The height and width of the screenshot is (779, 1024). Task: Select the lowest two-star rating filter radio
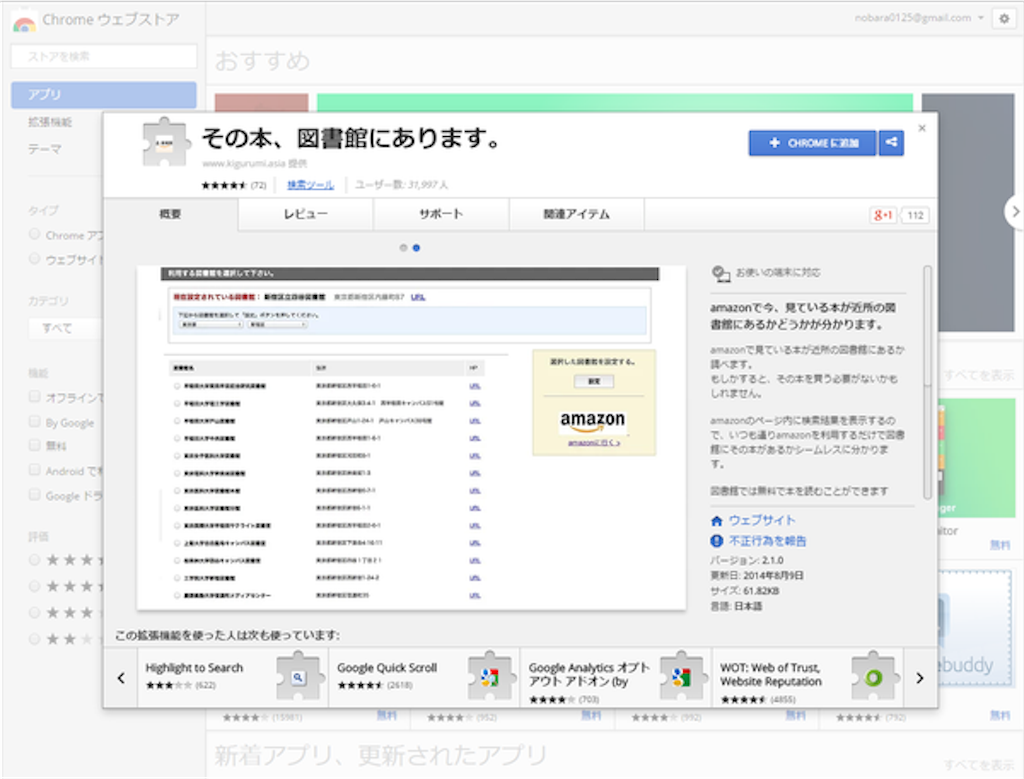click(35, 639)
